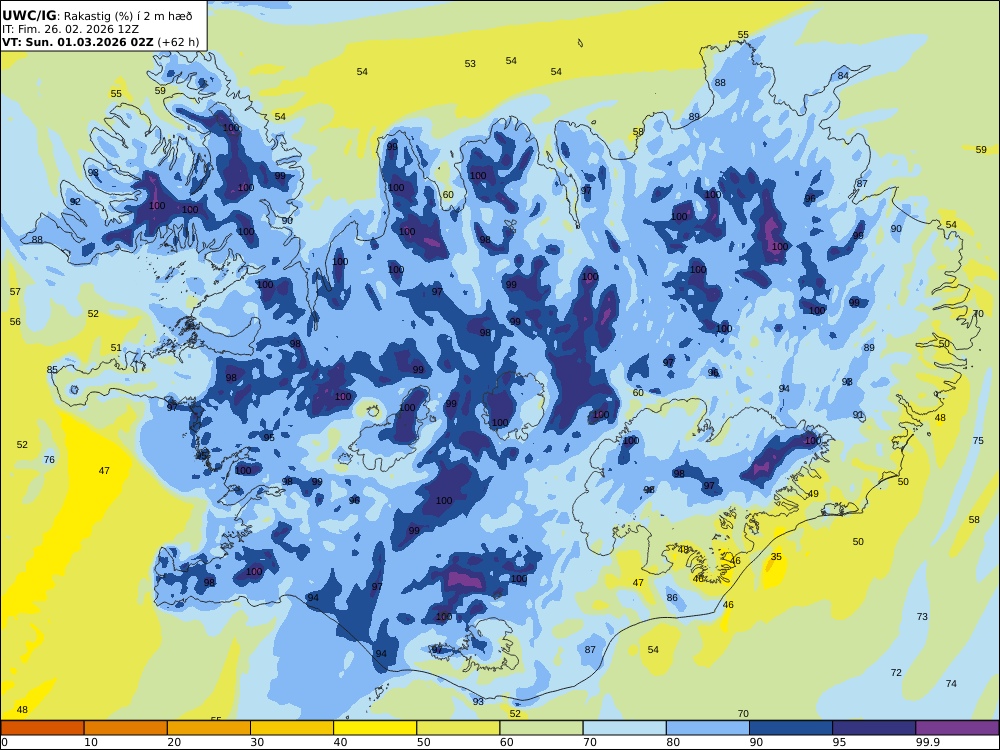This screenshot has height=750, width=1000.
Task: Pick the 60–70 light green legend swatch
Action: (x=541, y=728)
